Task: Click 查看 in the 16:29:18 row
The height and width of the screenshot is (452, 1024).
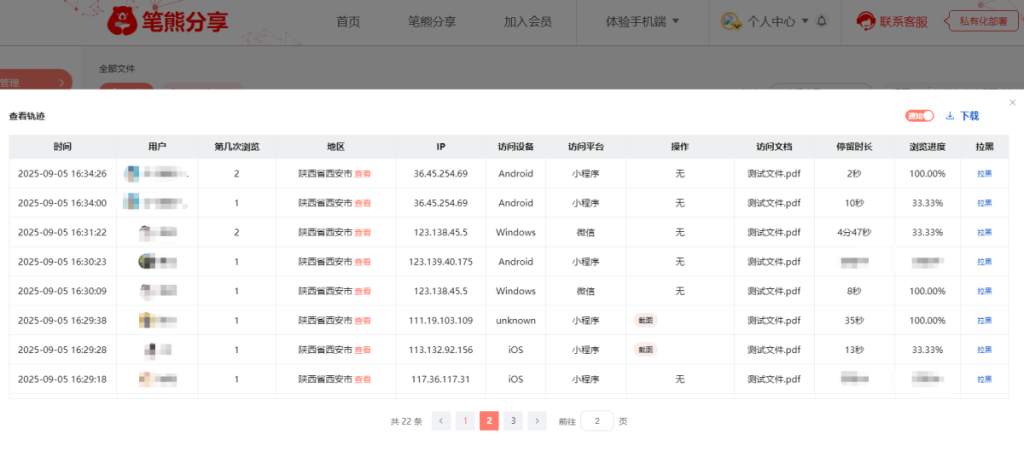Action: click(x=363, y=379)
